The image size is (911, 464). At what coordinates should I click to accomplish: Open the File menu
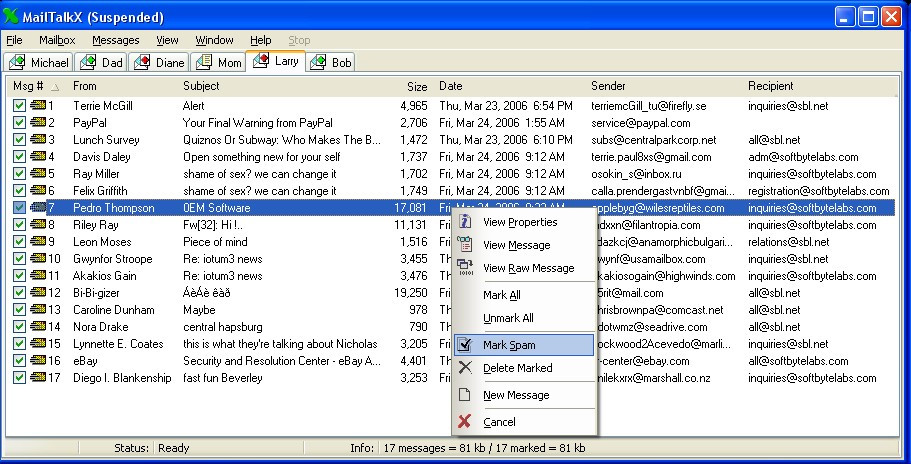(14, 40)
